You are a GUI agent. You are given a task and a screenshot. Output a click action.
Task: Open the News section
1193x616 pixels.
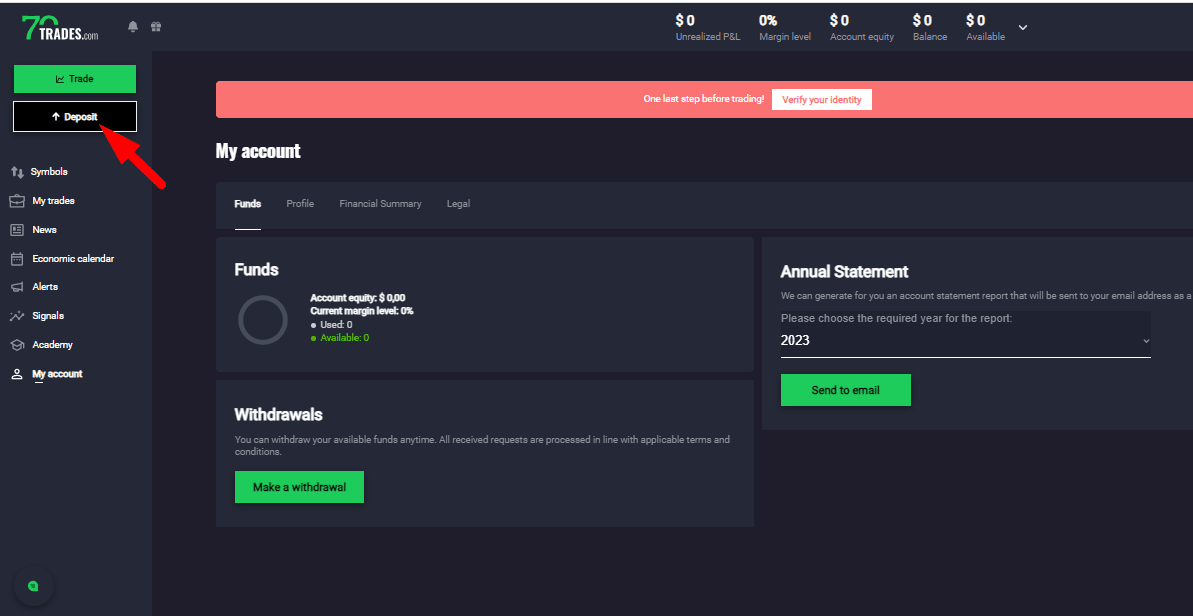(44, 230)
